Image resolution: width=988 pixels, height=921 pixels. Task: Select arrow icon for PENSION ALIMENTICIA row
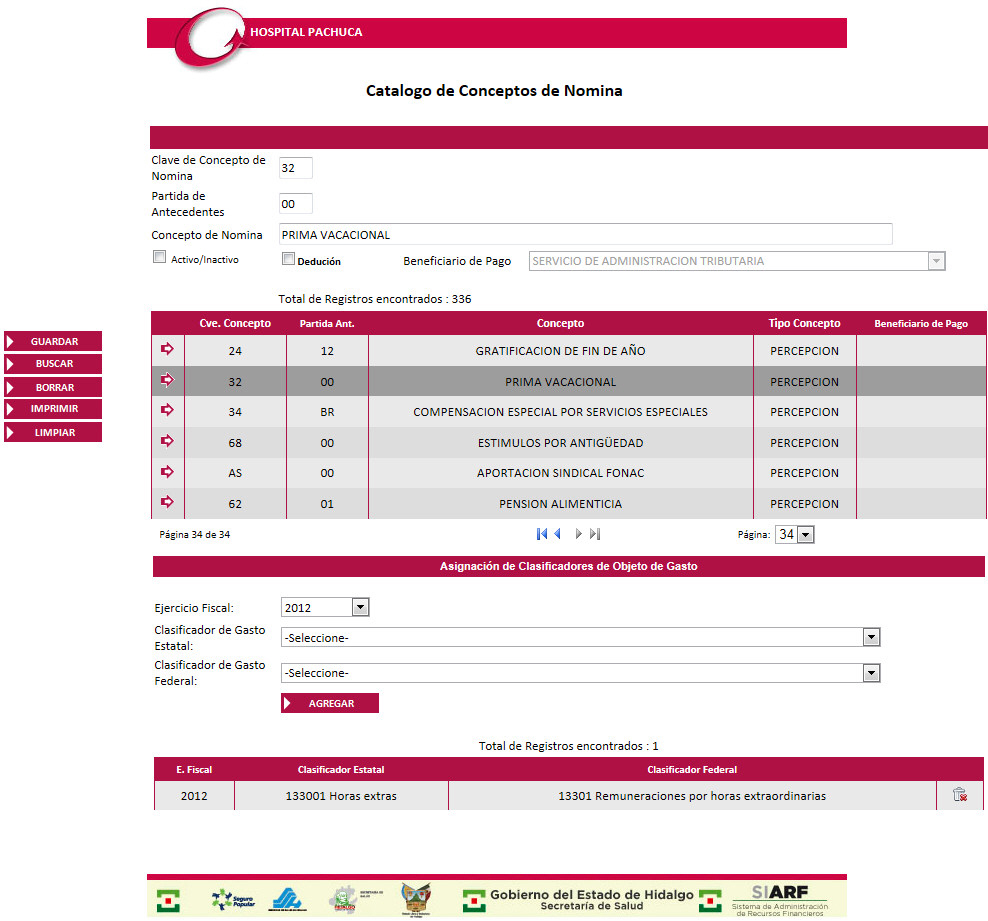167,502
